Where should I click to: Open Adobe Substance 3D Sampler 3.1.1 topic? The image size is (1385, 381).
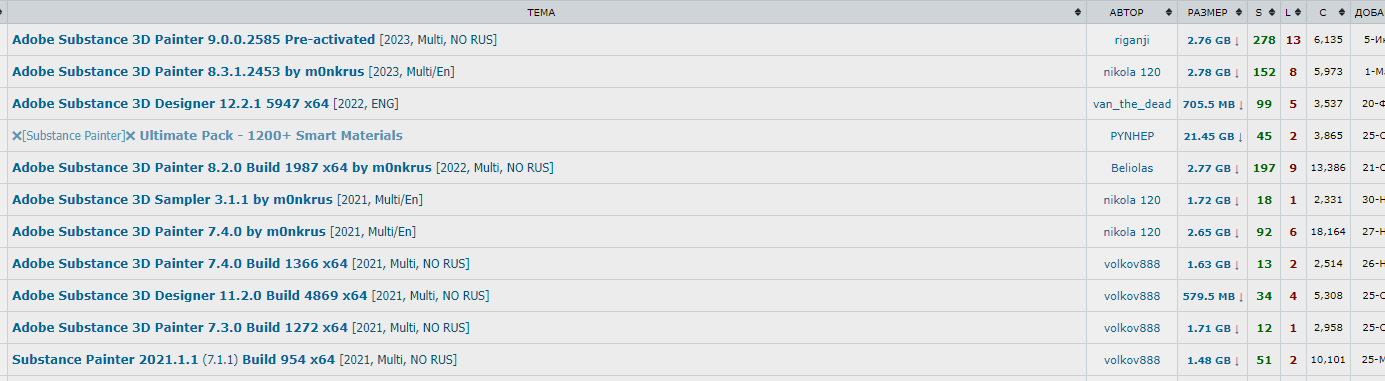coord(172,200)
